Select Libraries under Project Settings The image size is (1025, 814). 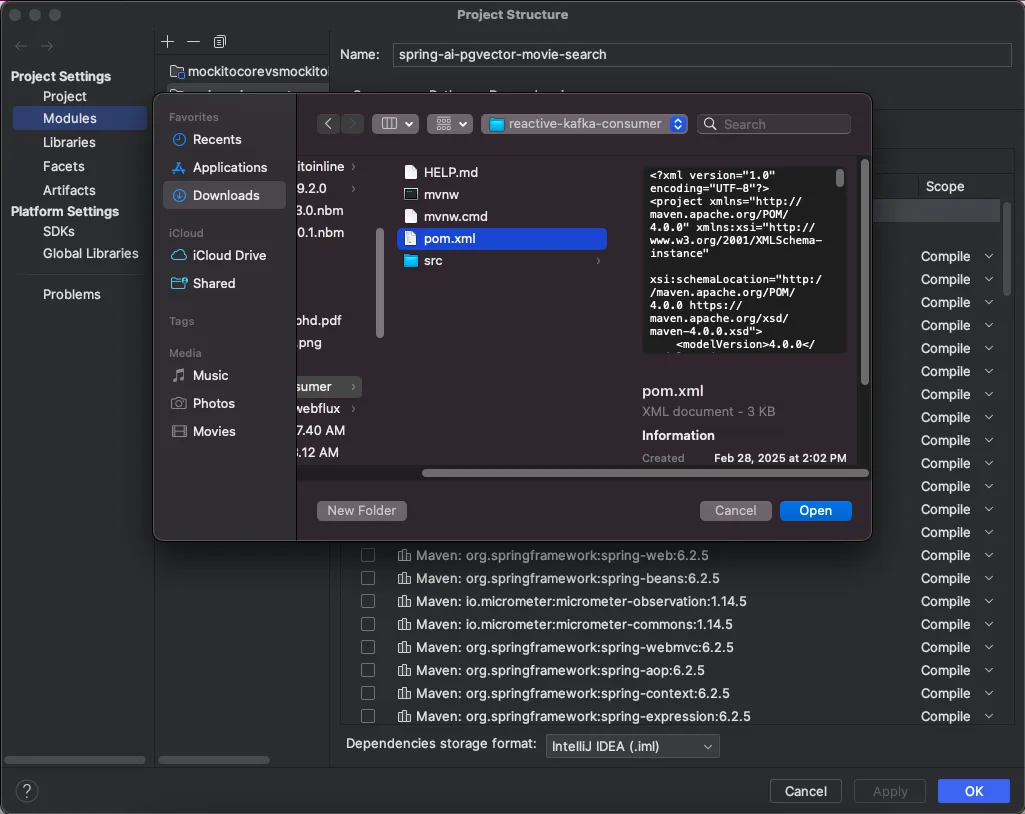69,142
